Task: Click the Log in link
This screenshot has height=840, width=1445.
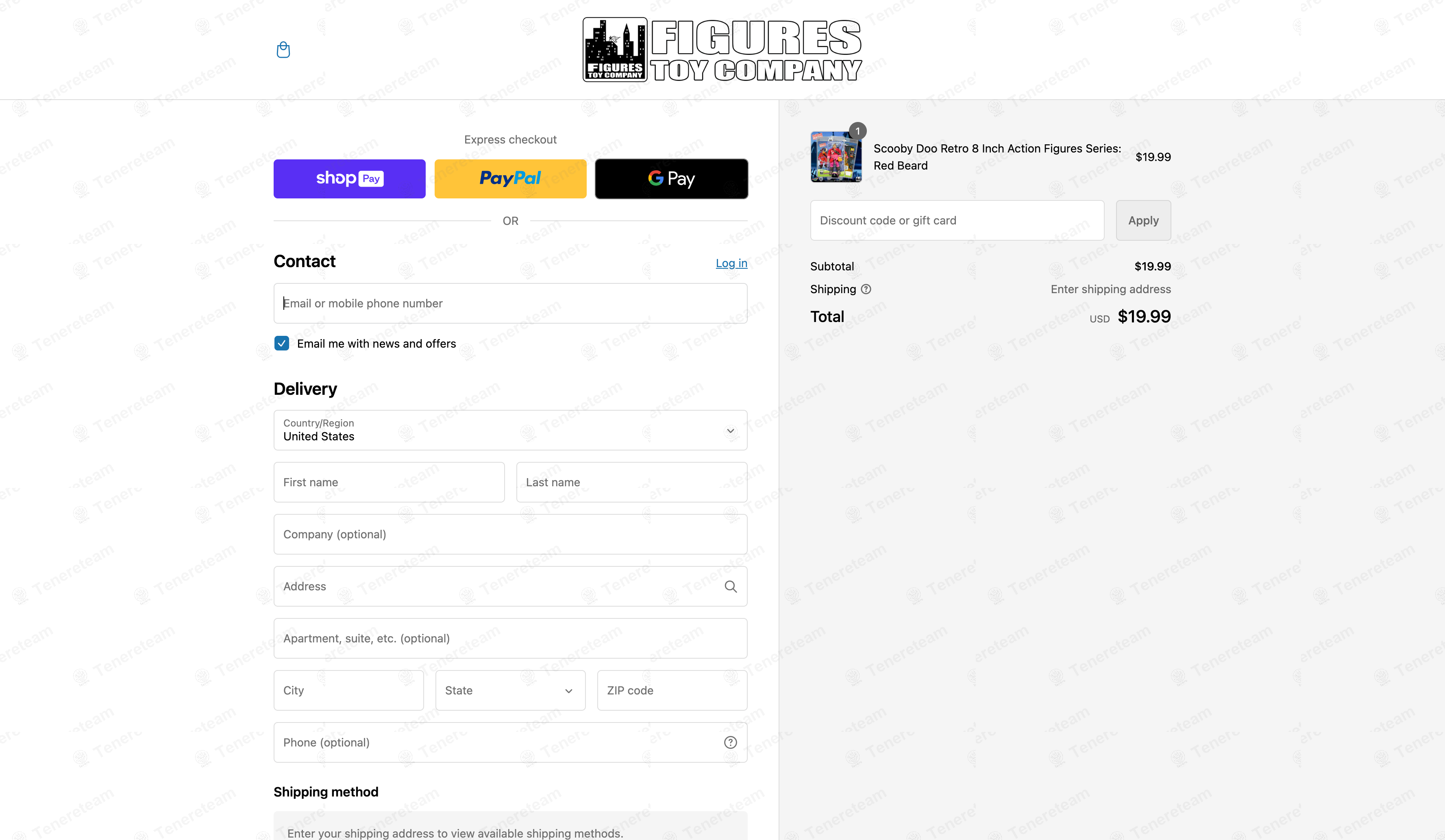Action: 731,263
